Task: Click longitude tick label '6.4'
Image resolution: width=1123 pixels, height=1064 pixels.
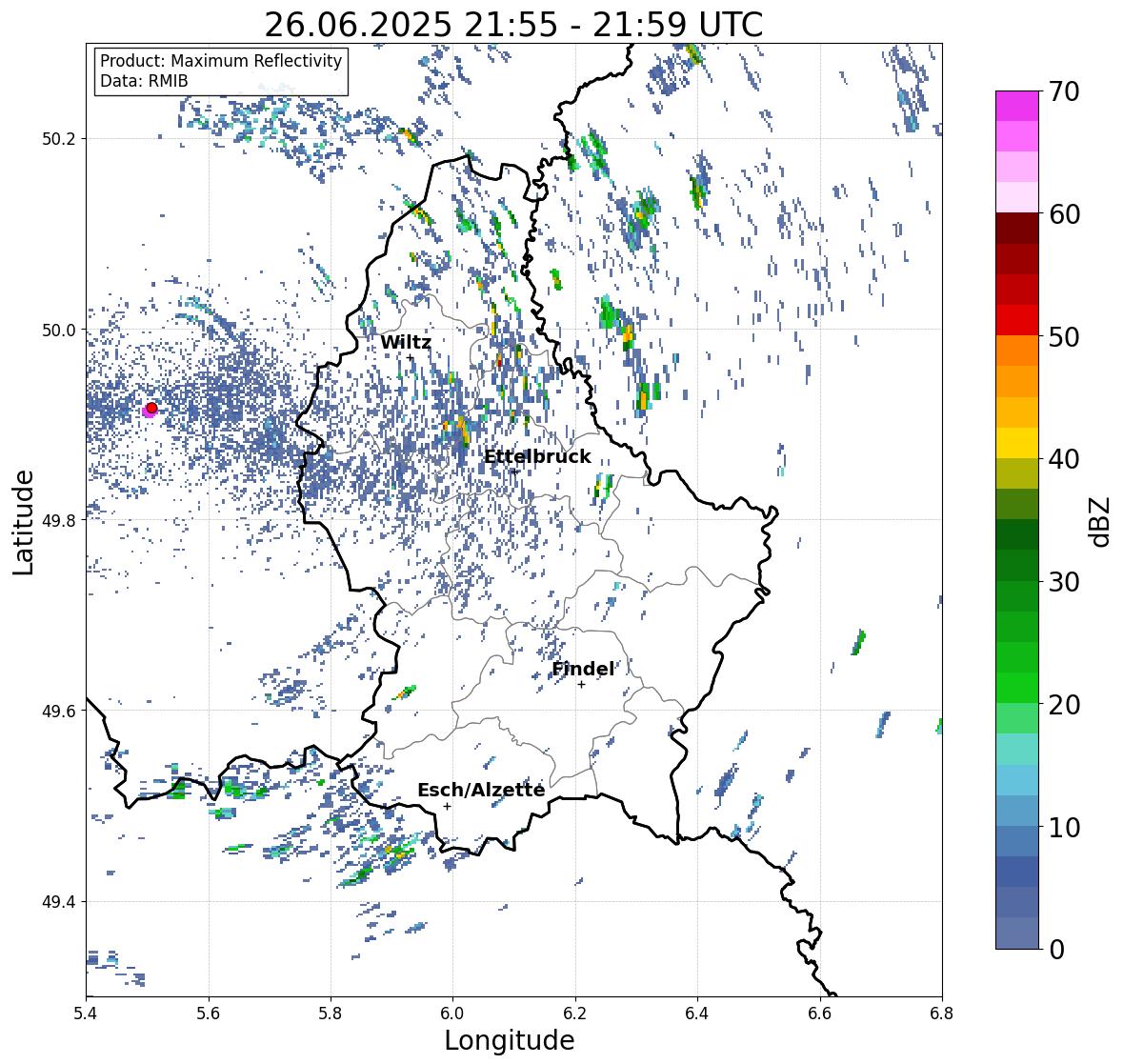Action: [697, 1014]
